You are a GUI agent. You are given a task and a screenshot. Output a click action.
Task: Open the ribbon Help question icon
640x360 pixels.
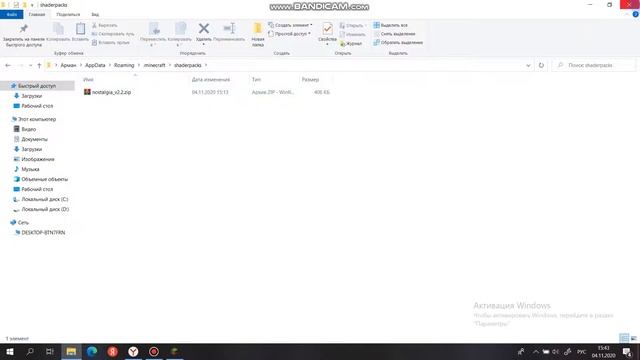pos(636,14)
